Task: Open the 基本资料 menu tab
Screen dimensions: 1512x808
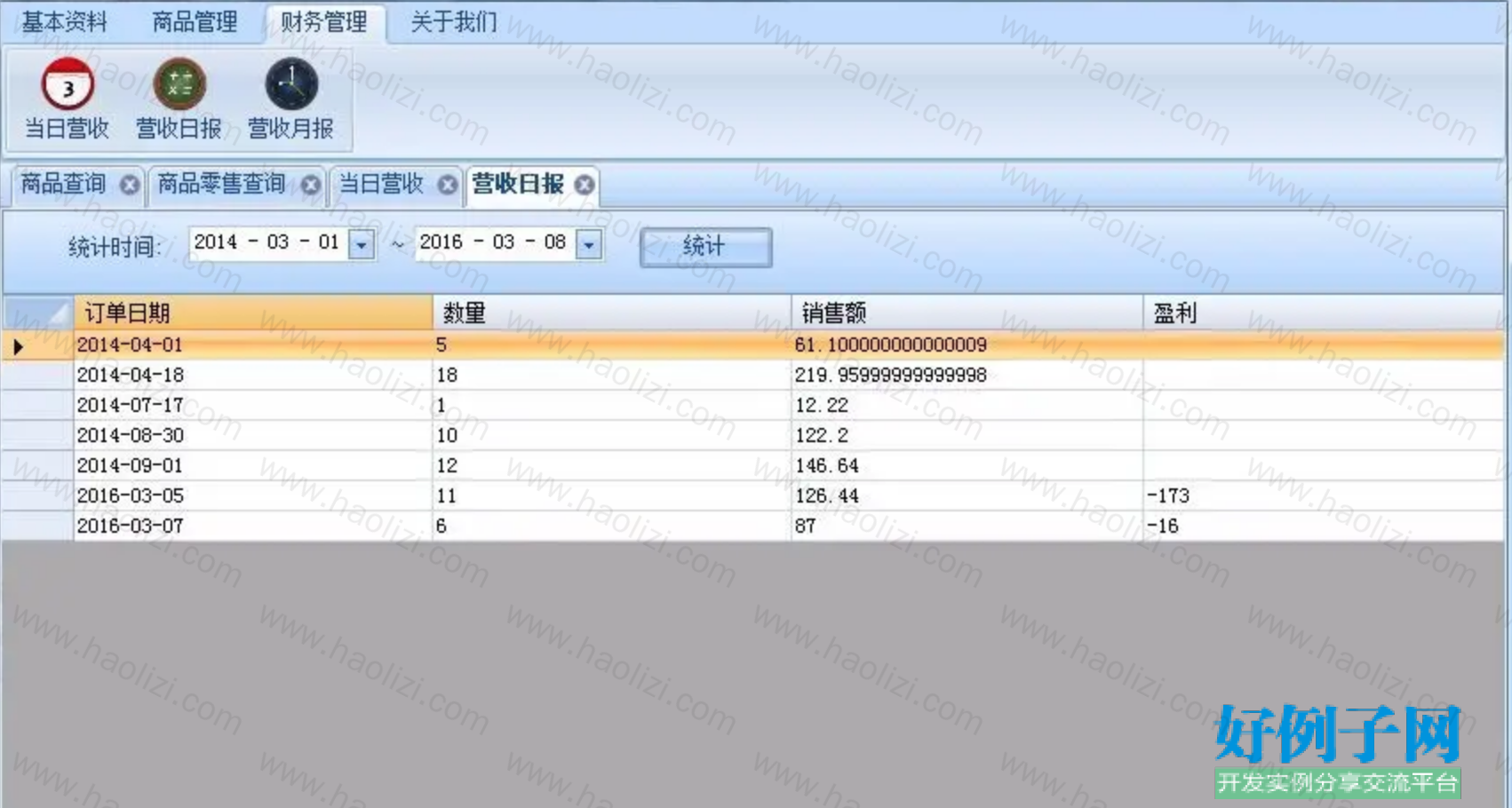Action: (64, 21)
